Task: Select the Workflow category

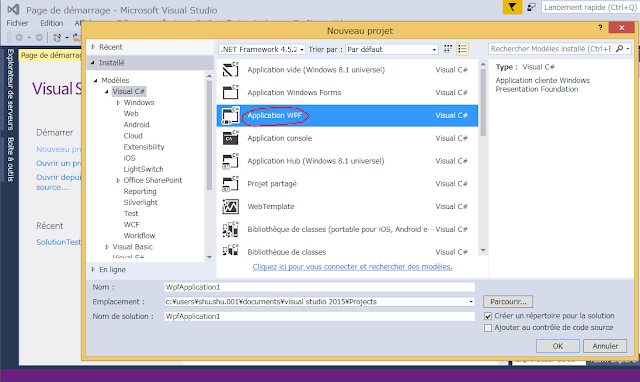Action: (140, 235)
